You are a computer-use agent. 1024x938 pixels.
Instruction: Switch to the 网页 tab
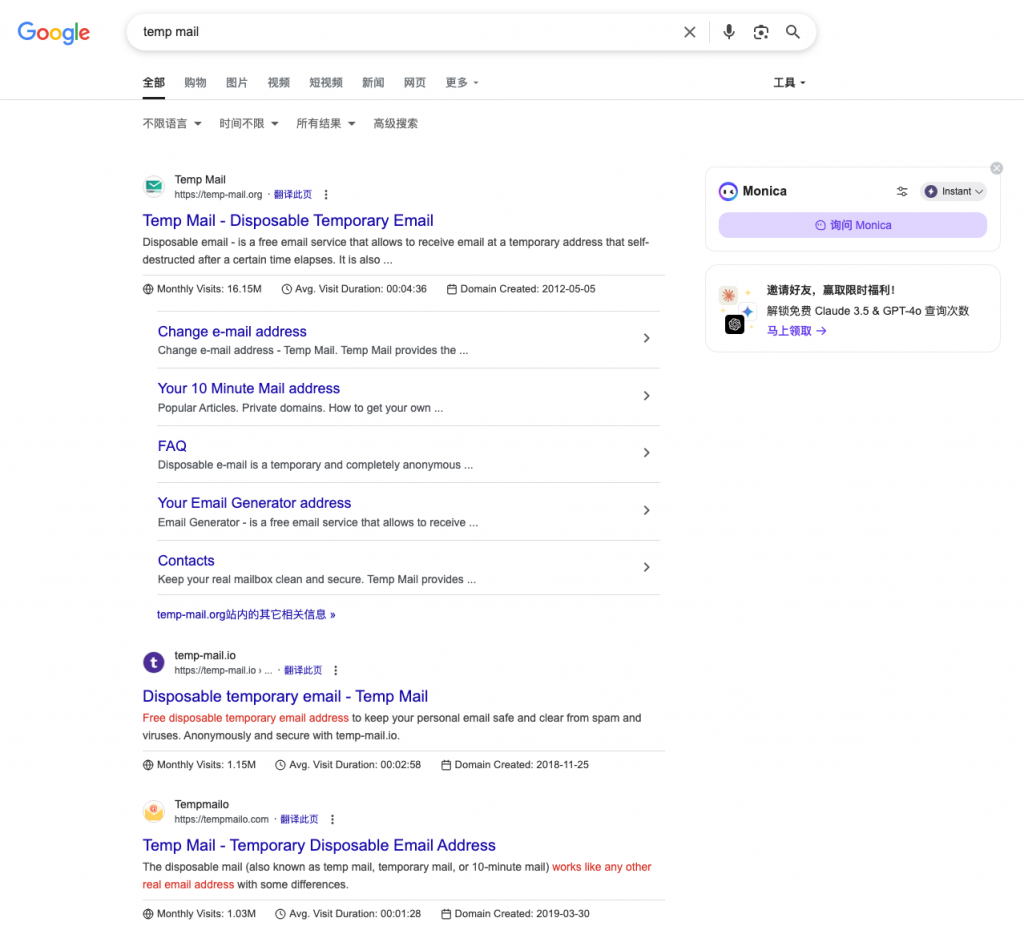click(415, 83)
